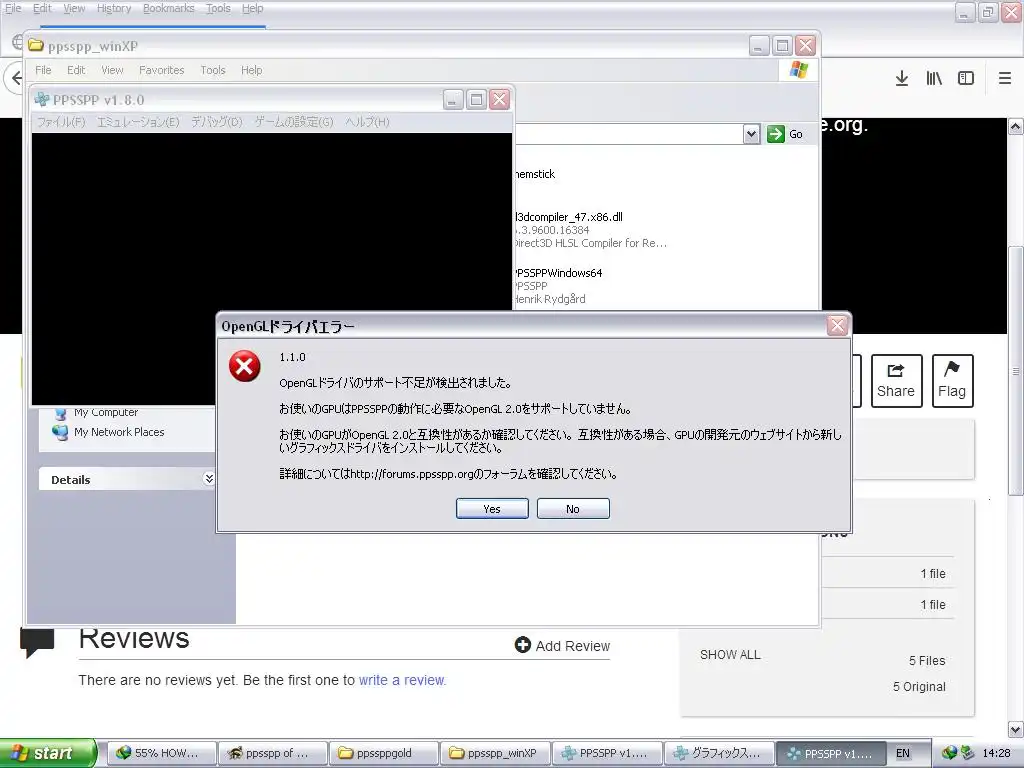1024x768 pixels.
Task: Click the Flag button on the webpage
Action: [x=952, y=381]
